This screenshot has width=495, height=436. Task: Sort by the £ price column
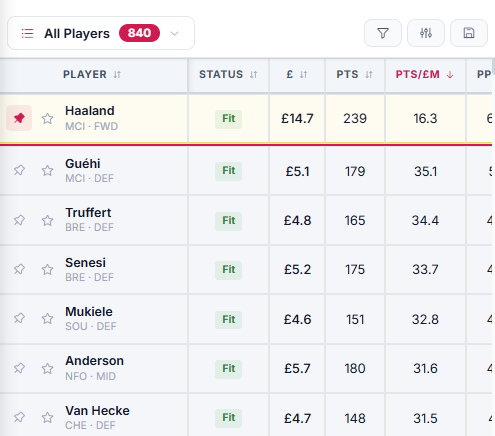pos(297,74)
